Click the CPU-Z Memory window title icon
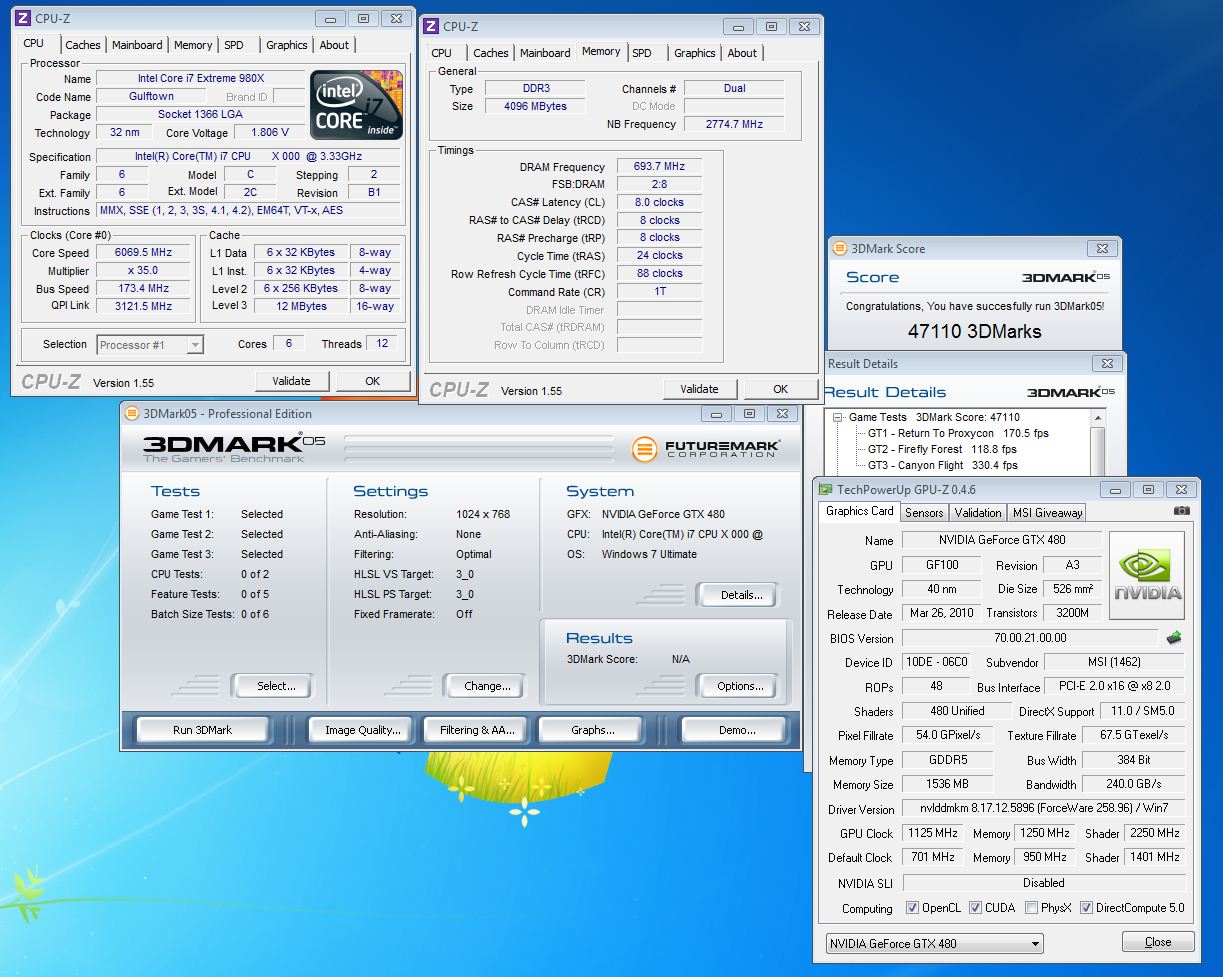The height and width of the screenshot is (977, 1223). pos(432,27)
